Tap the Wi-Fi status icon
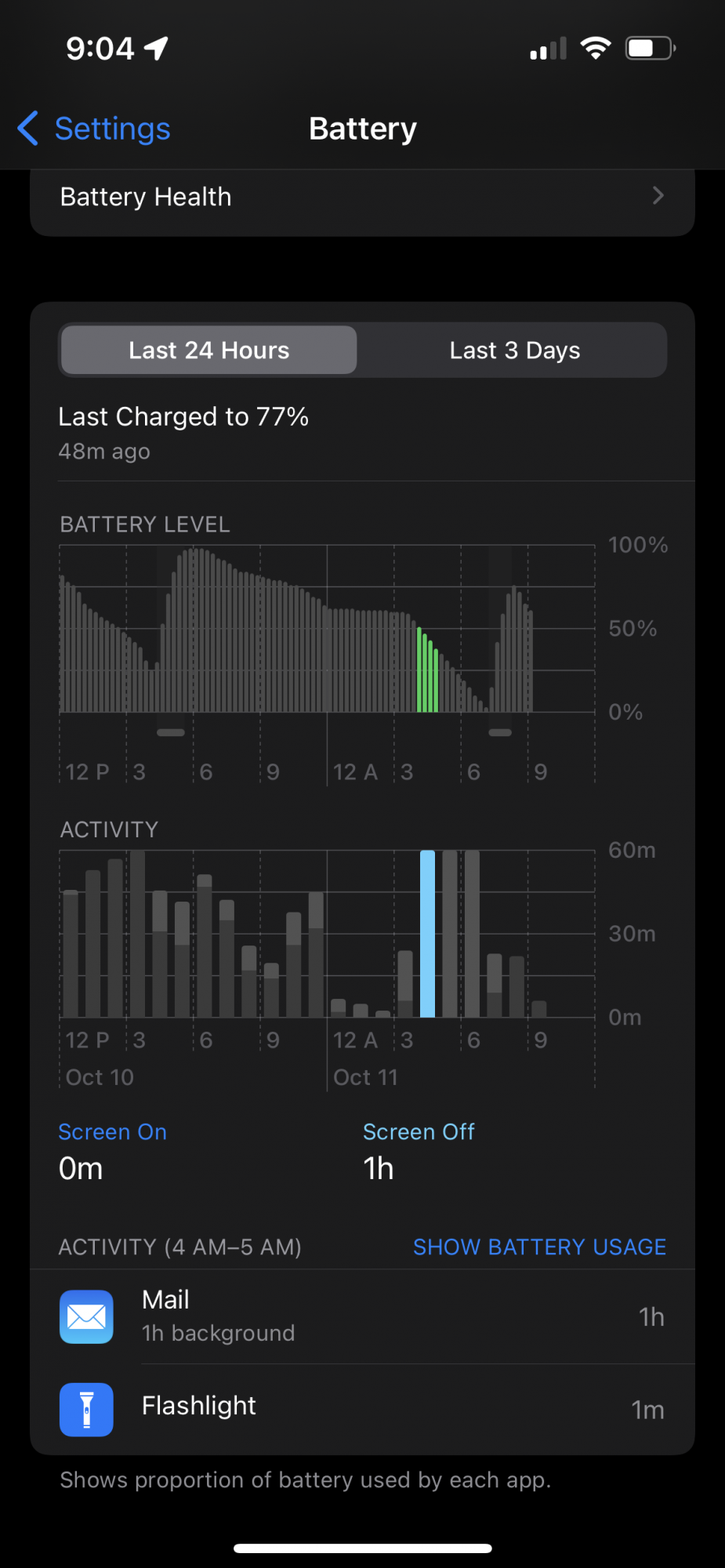This screenshot has height=1568, width=725. click(596, 49)
